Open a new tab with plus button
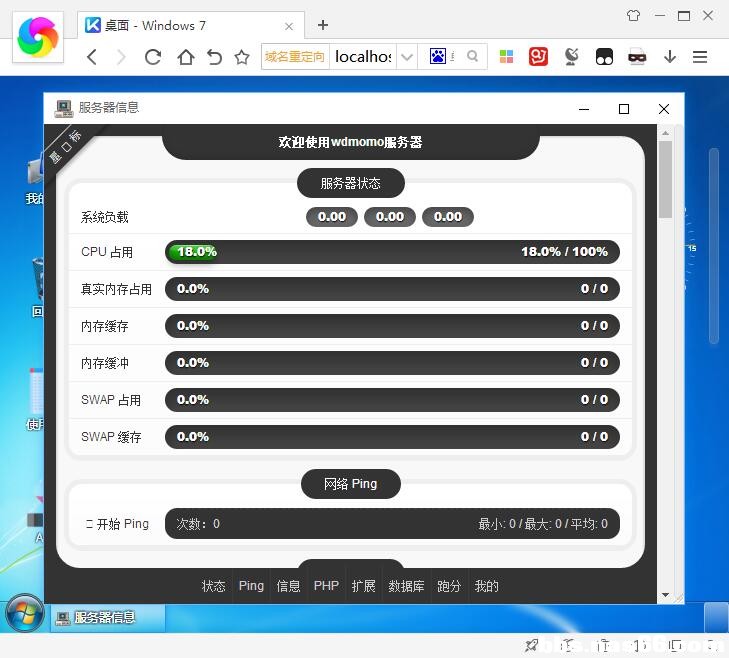 [x=323, y=25]
